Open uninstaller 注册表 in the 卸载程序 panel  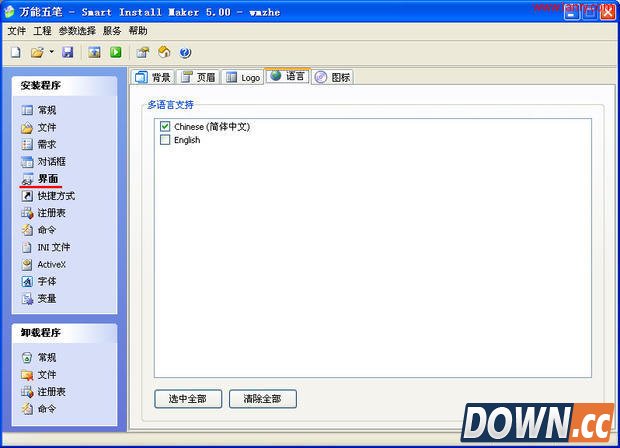tap(43, 392)
